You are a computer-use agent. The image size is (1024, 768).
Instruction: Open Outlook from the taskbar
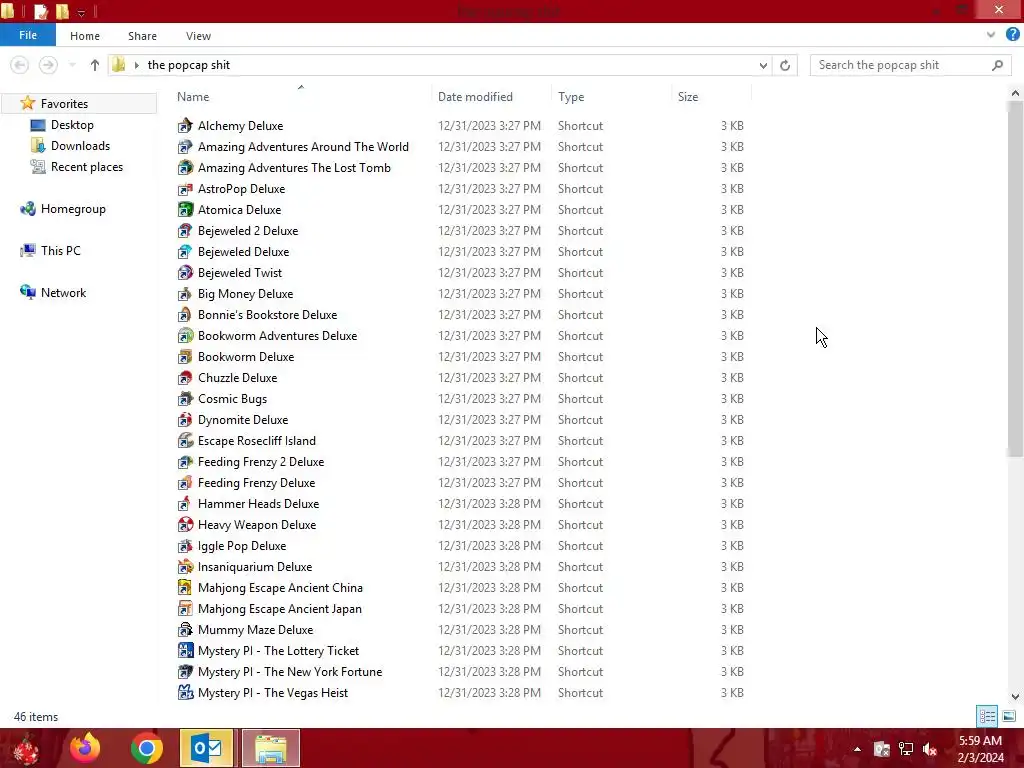click(x=206, y=748)
